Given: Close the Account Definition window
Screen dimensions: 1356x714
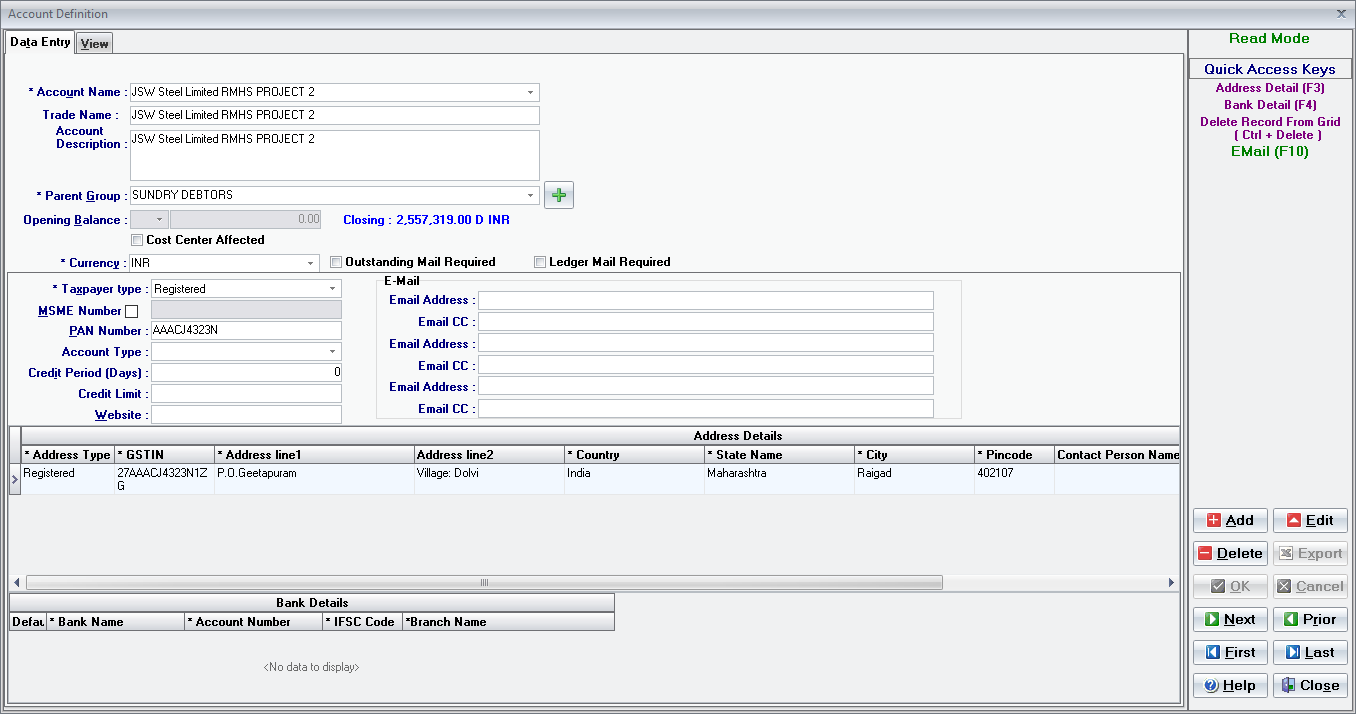Looking at the screenshot, I should coord(1341,13).
